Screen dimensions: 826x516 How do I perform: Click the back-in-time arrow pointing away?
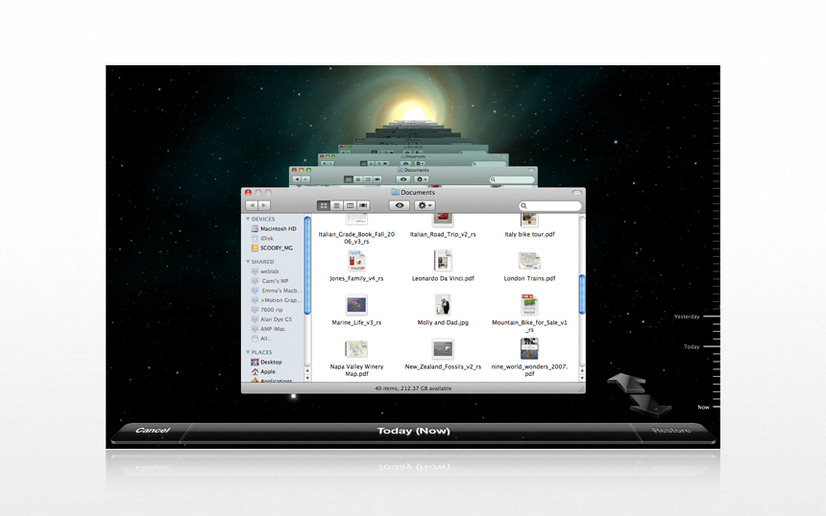627,382
